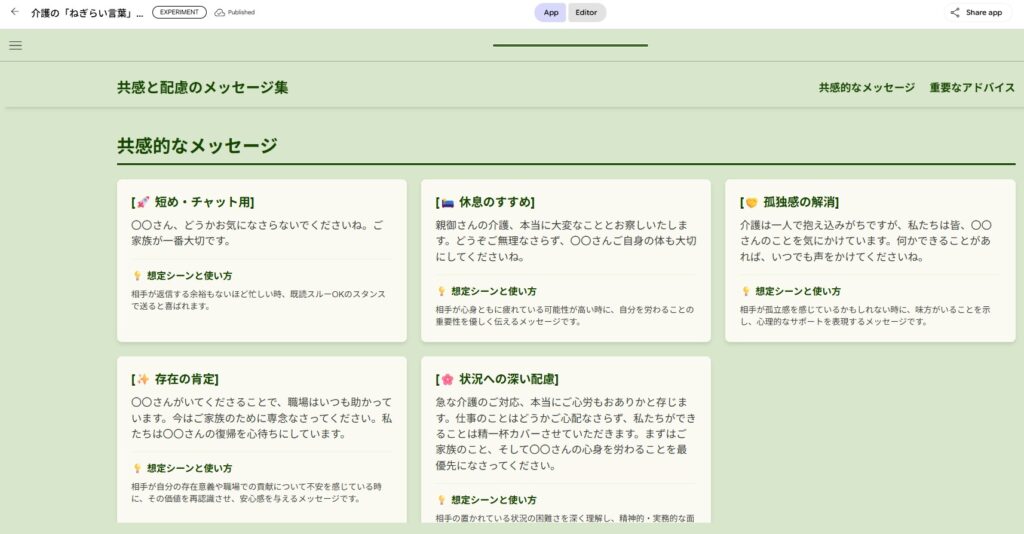
Task: Go to 重要なアドバイス navigation link
Action: coord(972,88)
